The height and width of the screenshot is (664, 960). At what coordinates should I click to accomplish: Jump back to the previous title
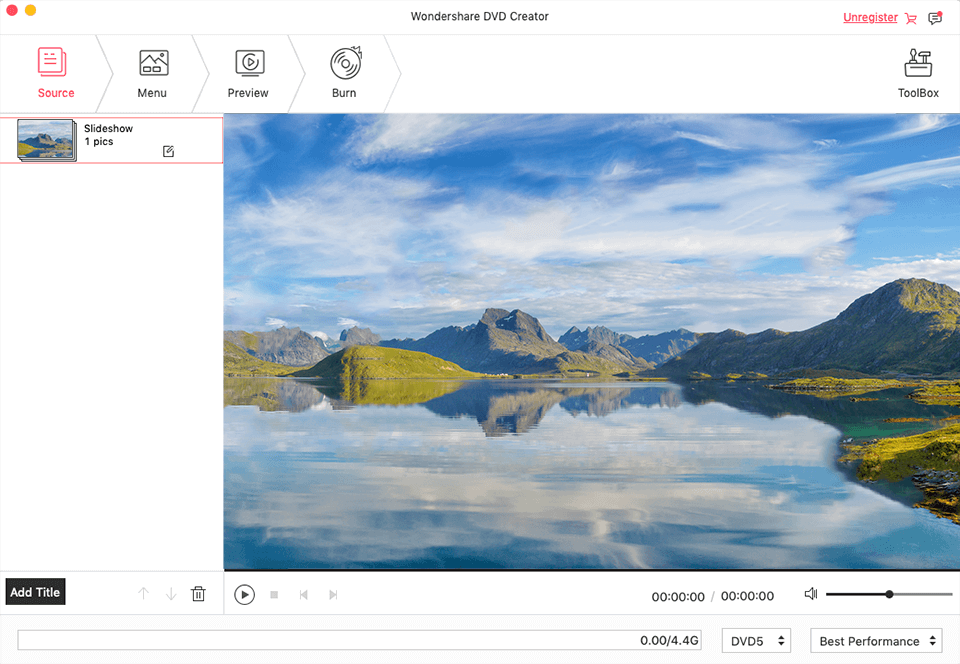pyautogui.click(x=303, y=594)
